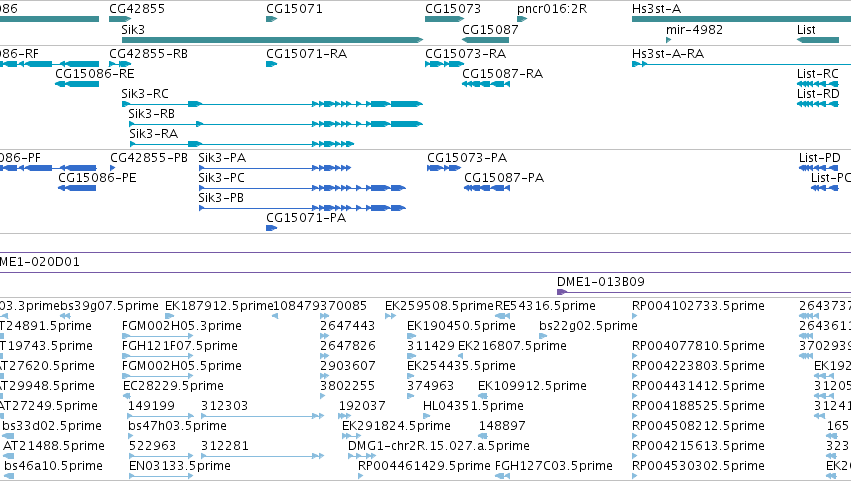Click the Sik3-RC transcript glyph
Image resolution: width=851 pixels, height=481 pixels.
tap(272, 104)
